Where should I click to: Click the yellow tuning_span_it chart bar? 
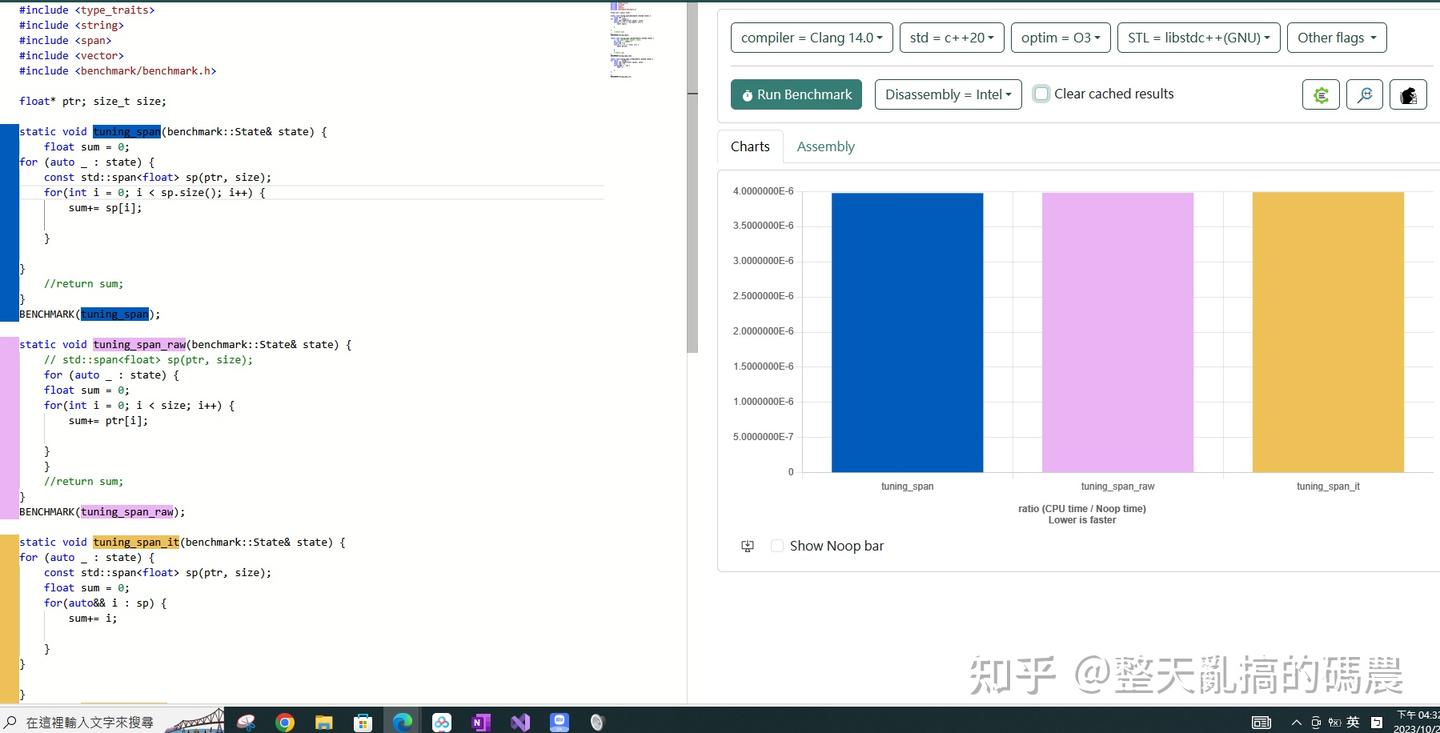tap(1328, 332)
